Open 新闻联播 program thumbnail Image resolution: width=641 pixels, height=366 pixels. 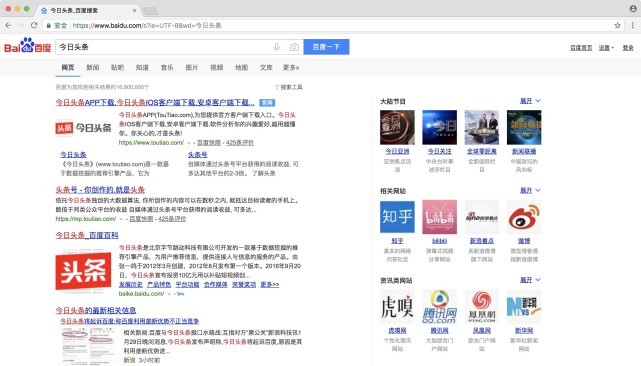coord(524,127)
